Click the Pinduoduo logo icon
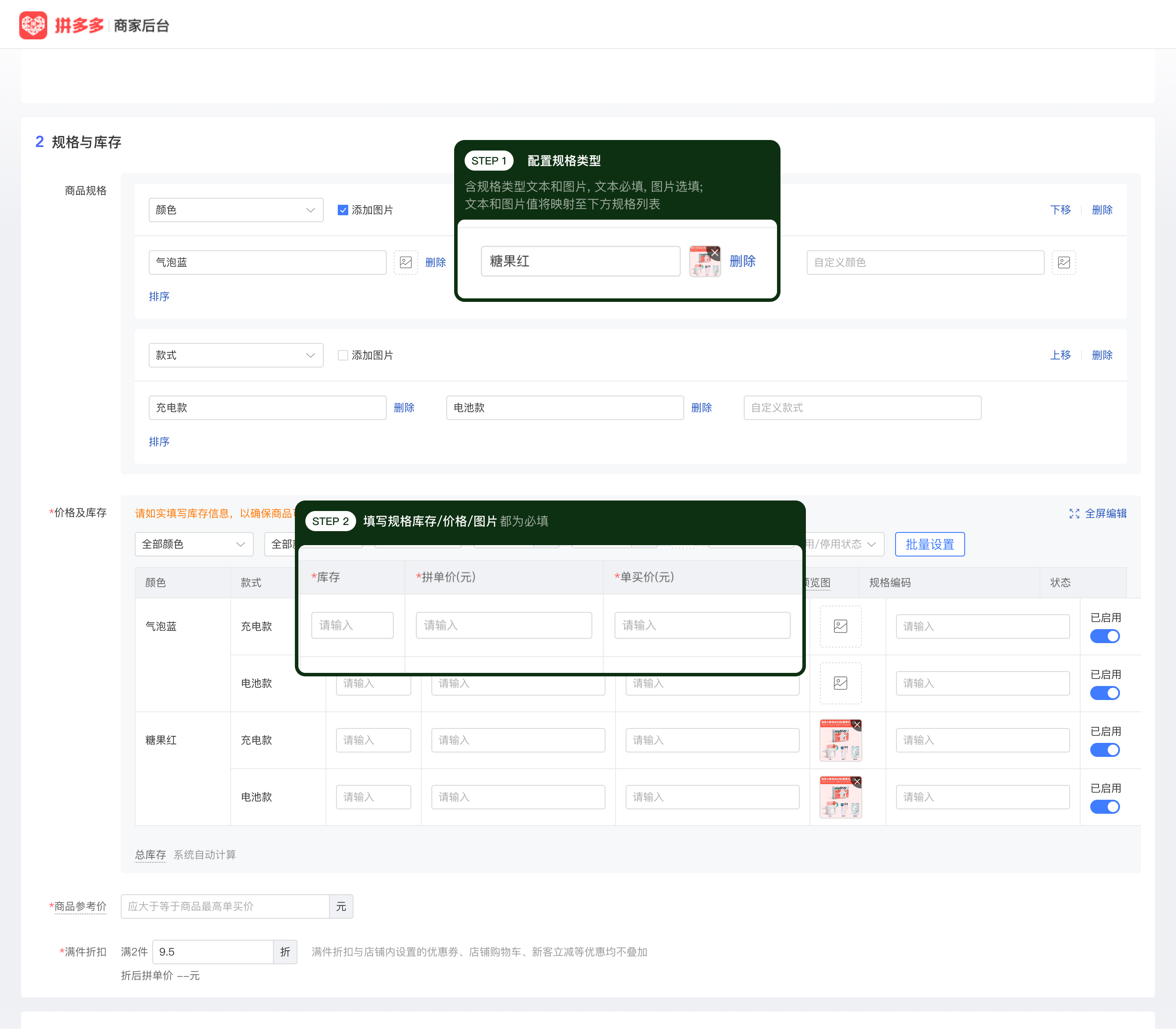1176x1029 pixels. (33, 25)
